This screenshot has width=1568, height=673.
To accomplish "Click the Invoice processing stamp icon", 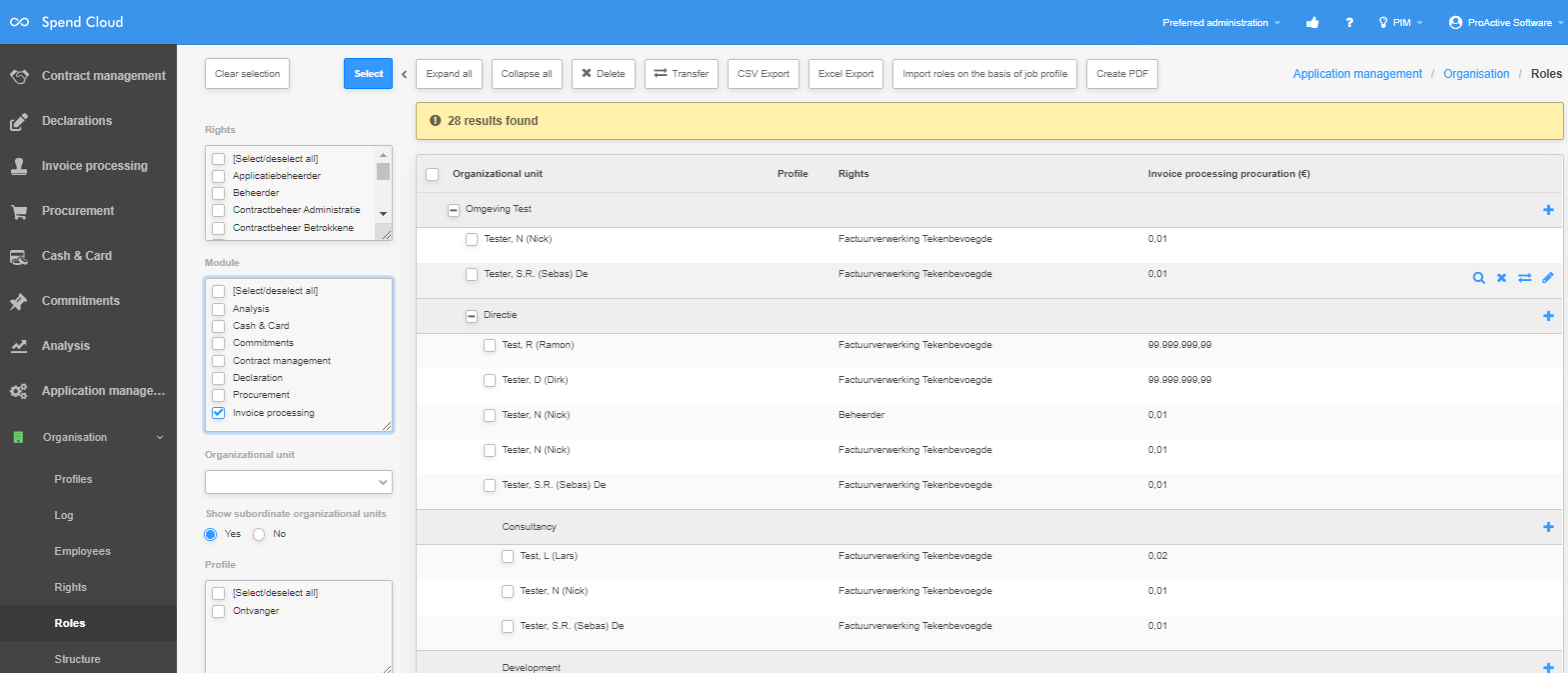I will pyautogui.click(x=19, y=166).
